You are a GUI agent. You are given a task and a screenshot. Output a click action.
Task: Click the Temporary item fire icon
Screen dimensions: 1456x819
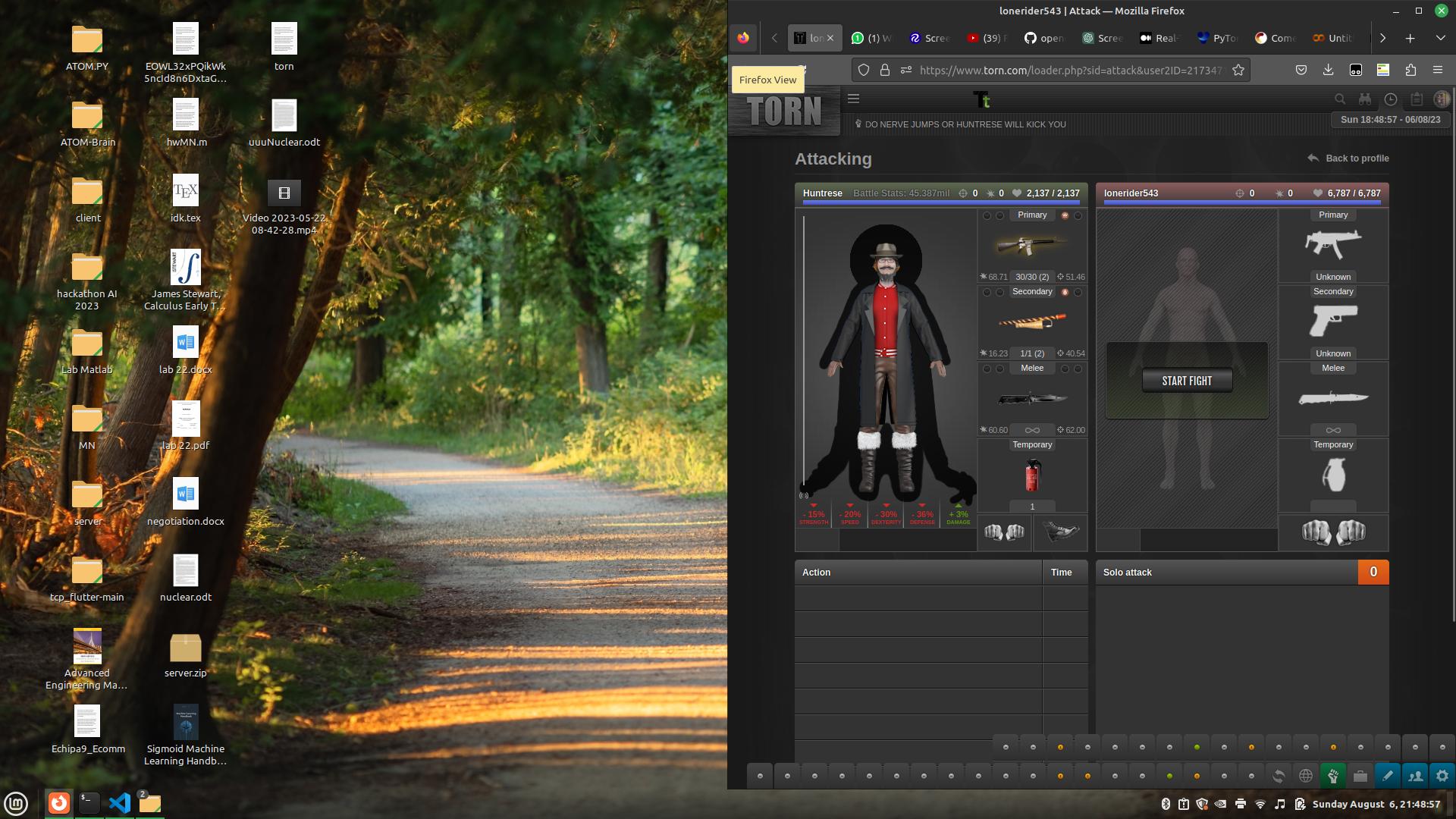pos(1032,477)
